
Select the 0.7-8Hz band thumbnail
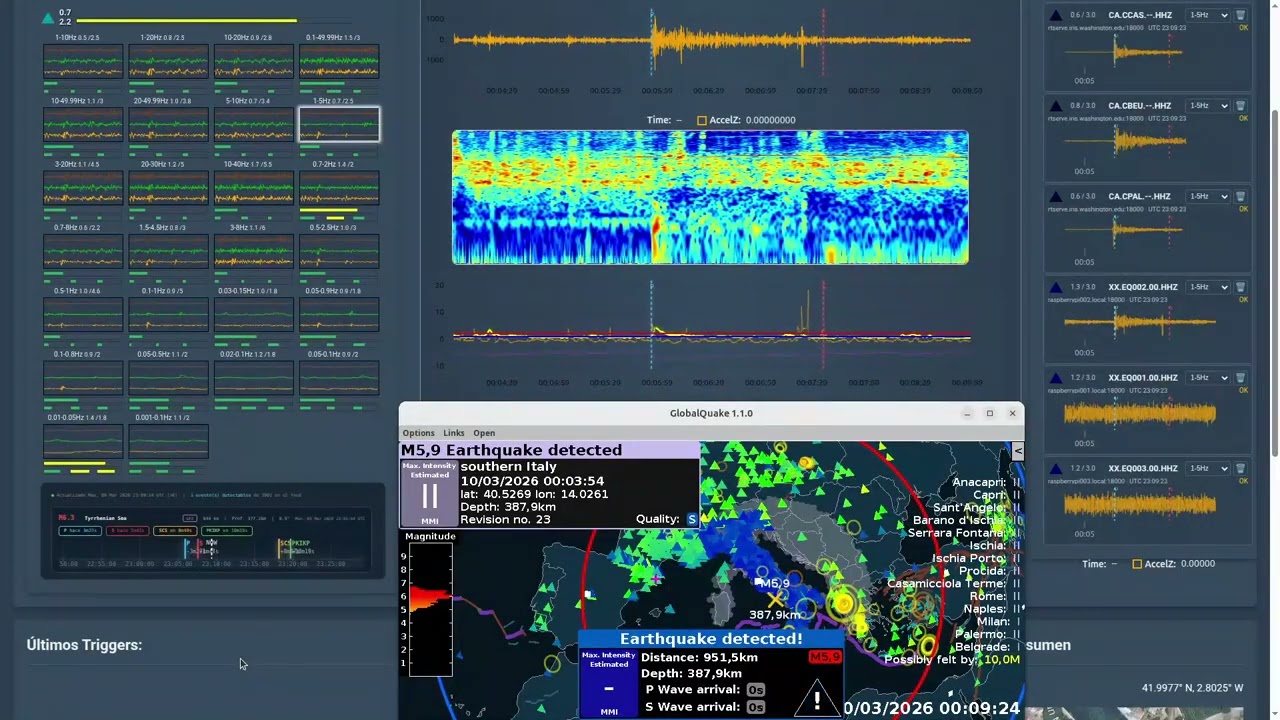[83, 252]
